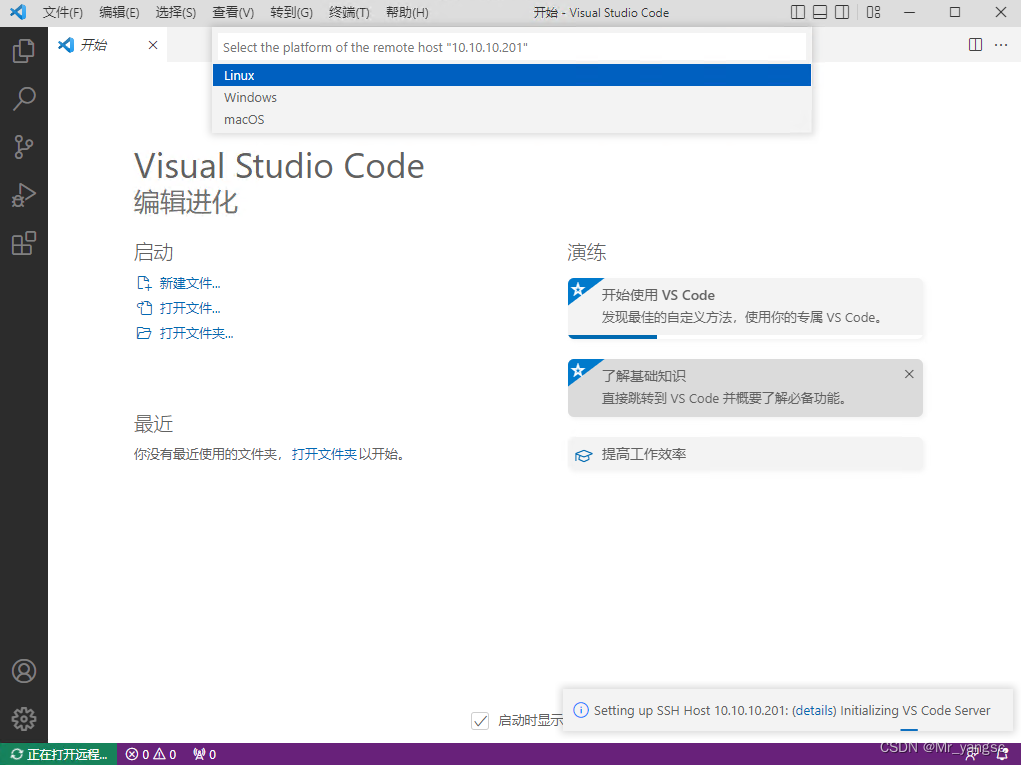Click the info icon in SSH notification
Image resolution: width=1021 pixels, height=765 pixels.
580,710
